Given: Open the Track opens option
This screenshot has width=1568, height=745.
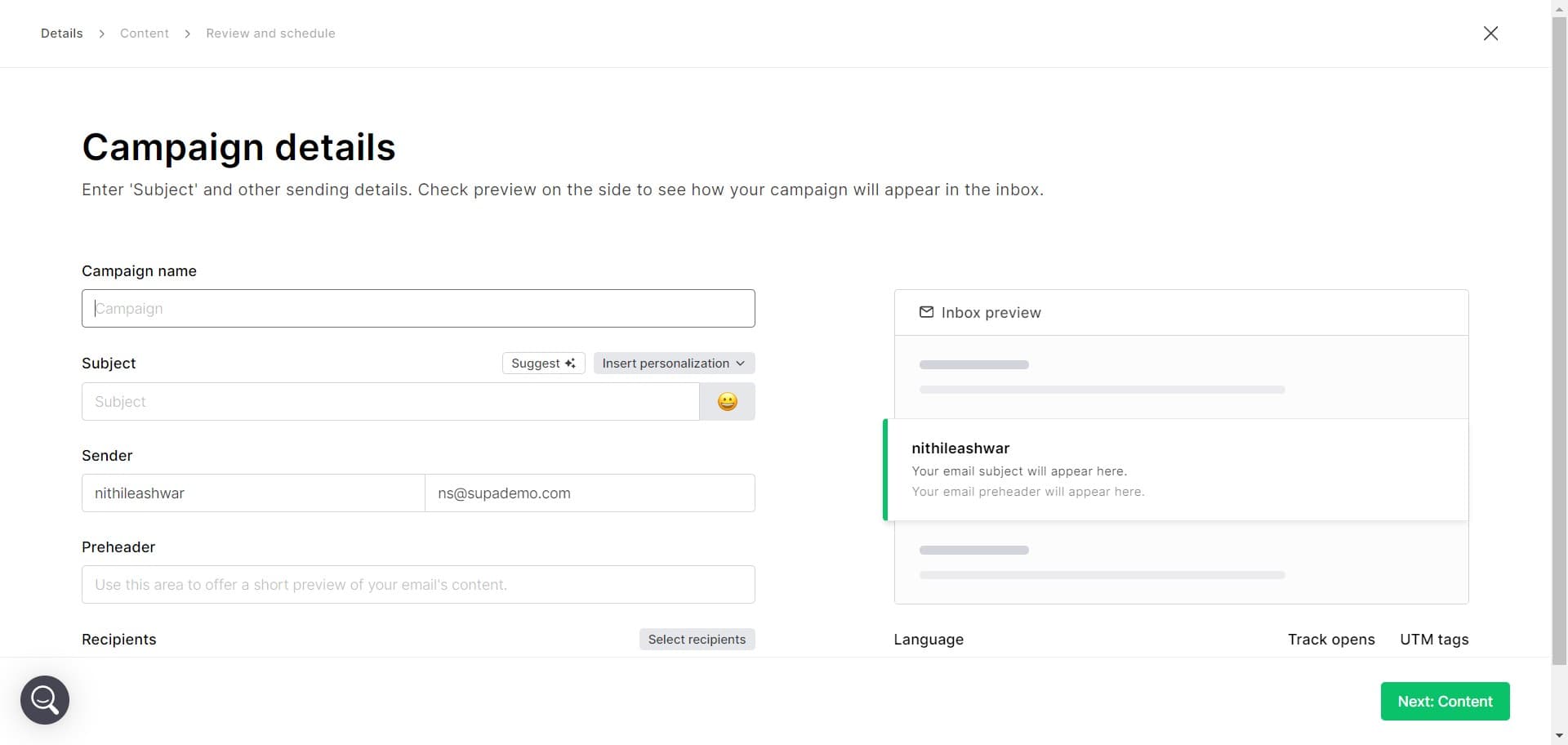Looking at the screenshot, I should (x=1331, y=639).
